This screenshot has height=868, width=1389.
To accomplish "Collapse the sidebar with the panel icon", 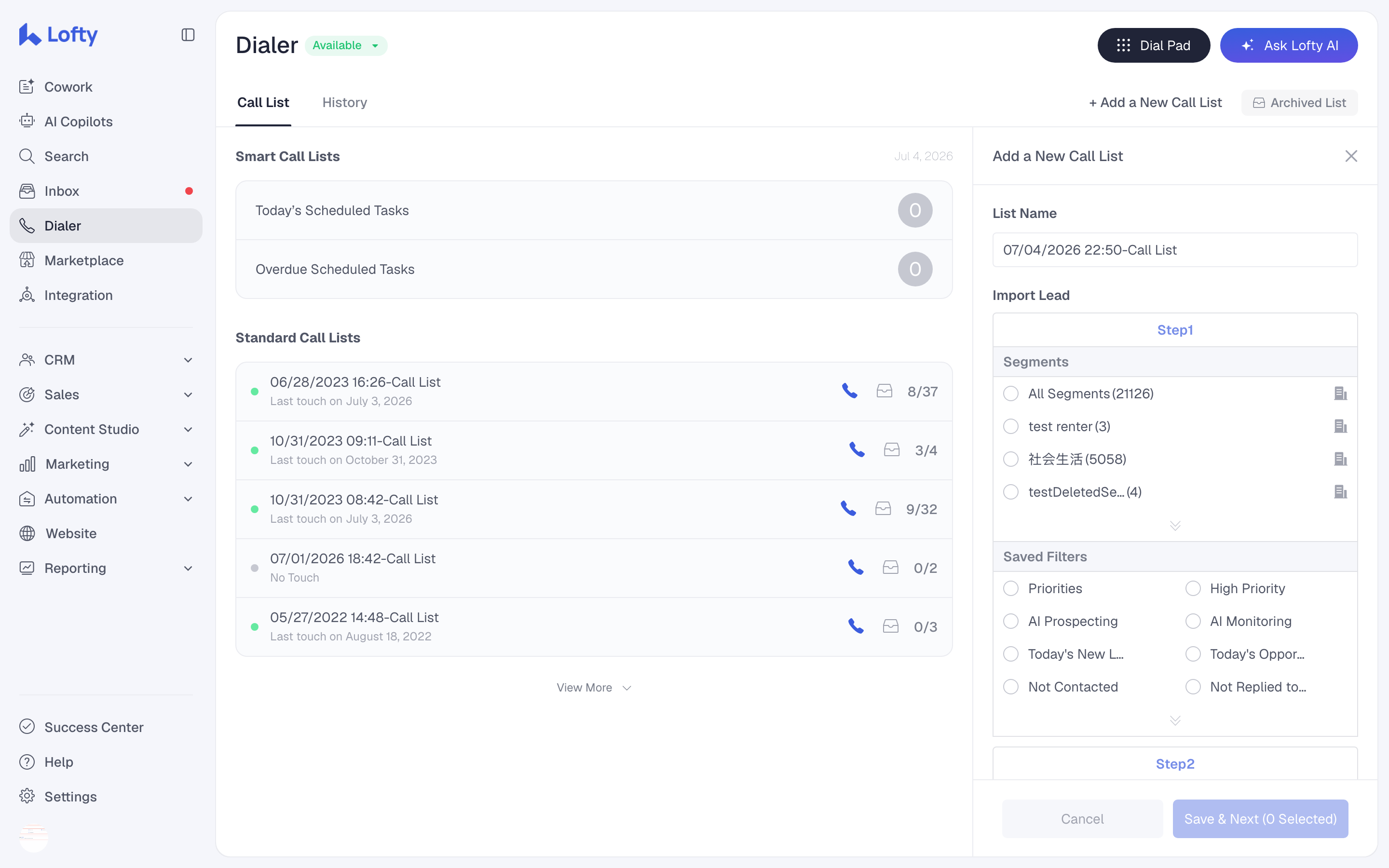I will tap(188, 35).
